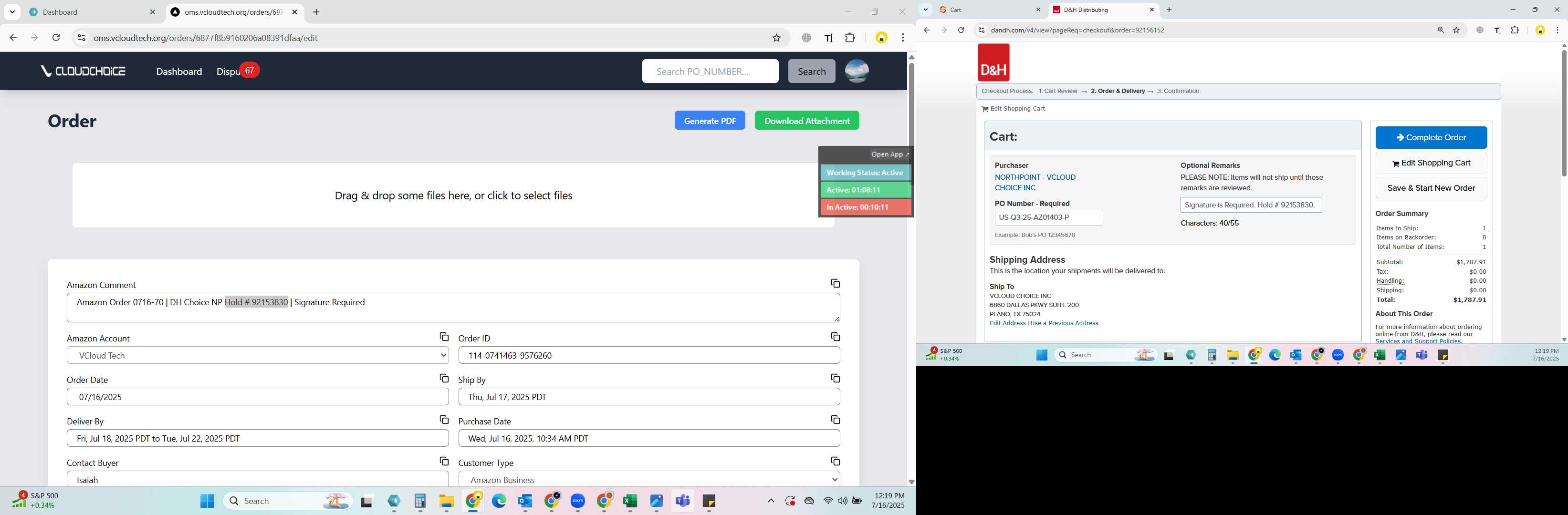
Task: Reload the D&H checkout page
Action: pos(961,30)
